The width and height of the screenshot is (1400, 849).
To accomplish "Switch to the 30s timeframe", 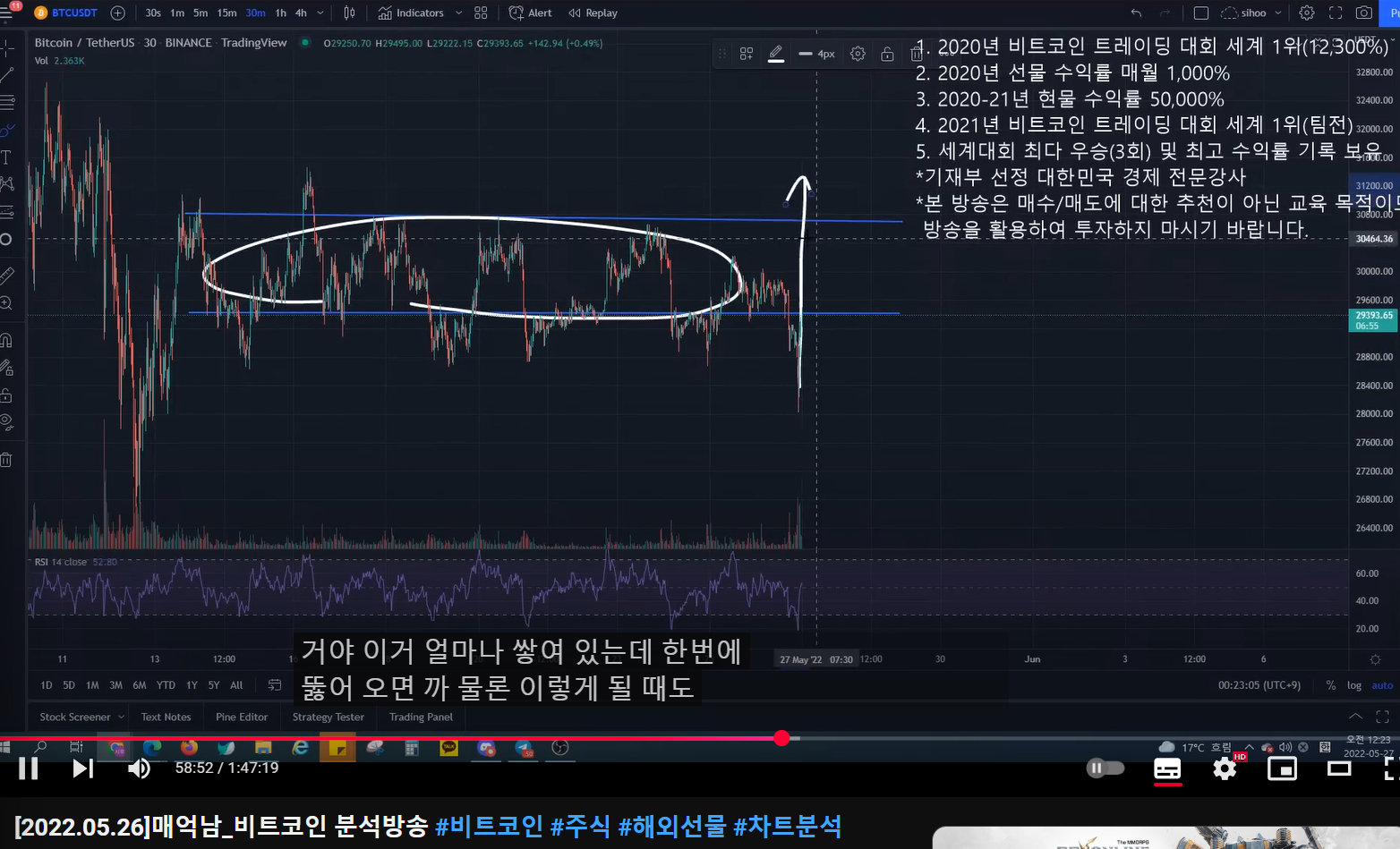I will coord(153,13).
